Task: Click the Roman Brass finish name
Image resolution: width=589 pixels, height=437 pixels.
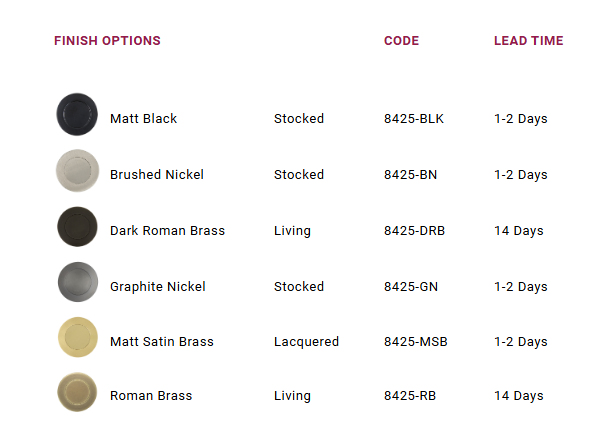Action: 151,396
